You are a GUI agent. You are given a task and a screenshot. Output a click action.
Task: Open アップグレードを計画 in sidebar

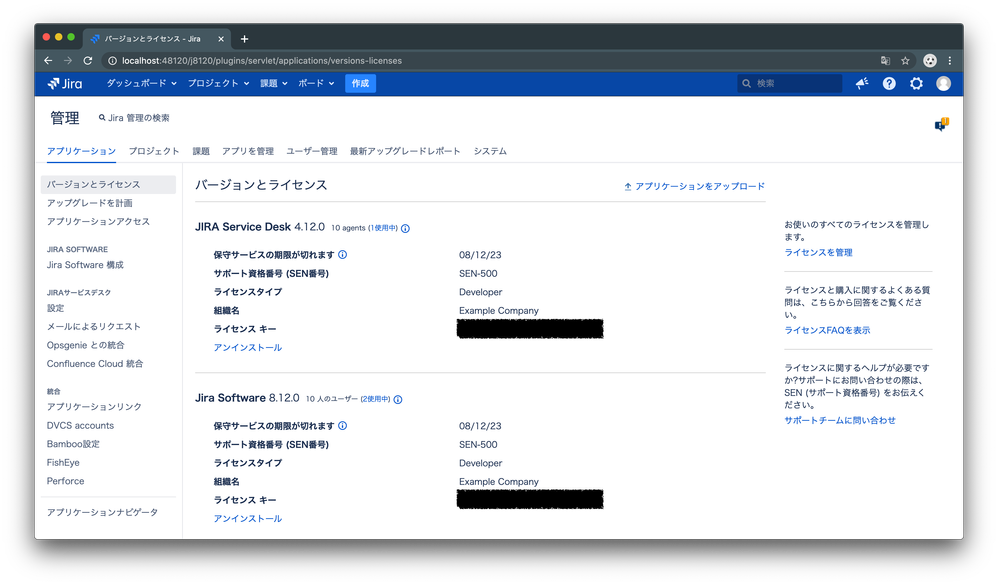point(90,203)
